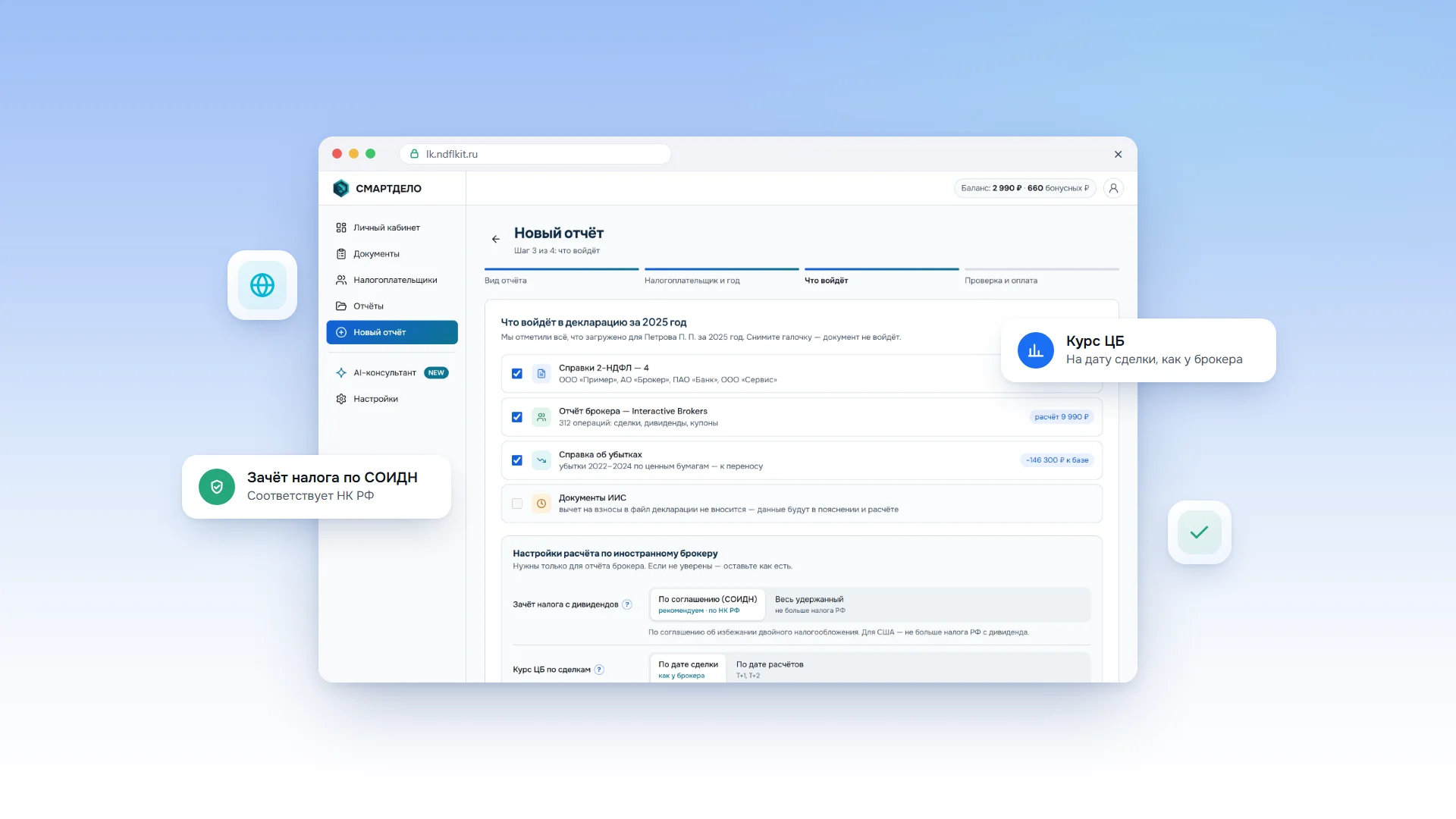Open Новый отчёт in sidebar
The width and height of the screenshot is (1456, 819).
[392, 332]
